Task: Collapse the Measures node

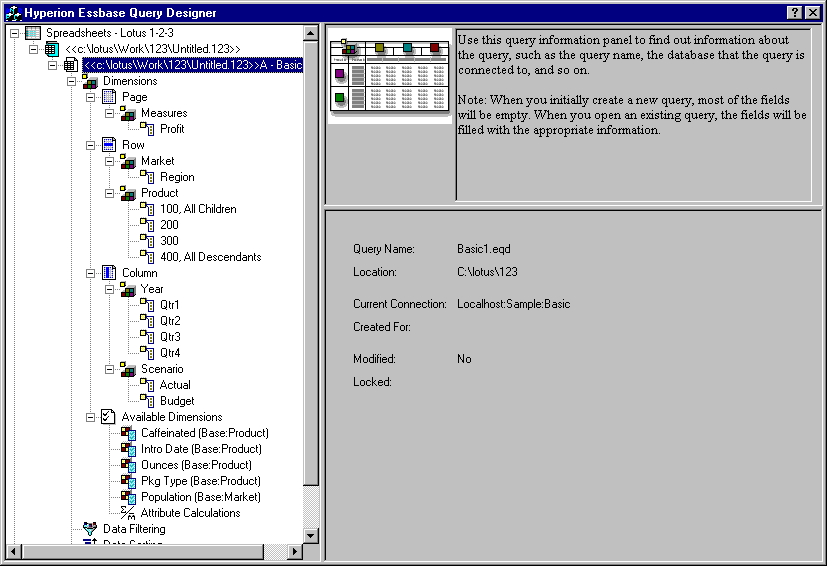Action: [109, 113]
